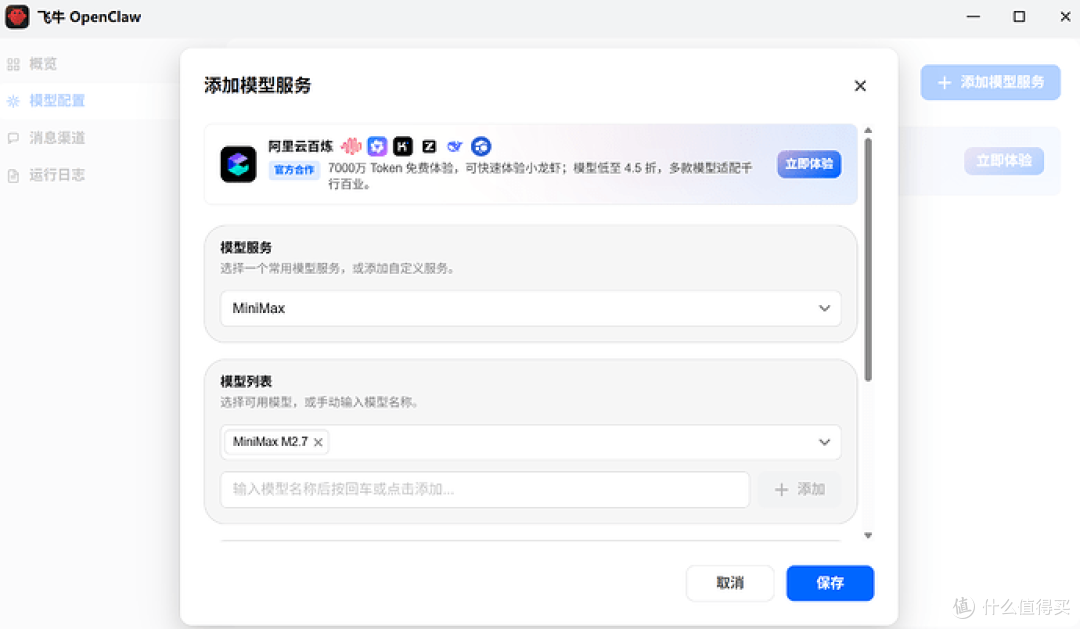The image size is (1080, 629).
Task: Close the OpenClaw window
Action: 1065,17
